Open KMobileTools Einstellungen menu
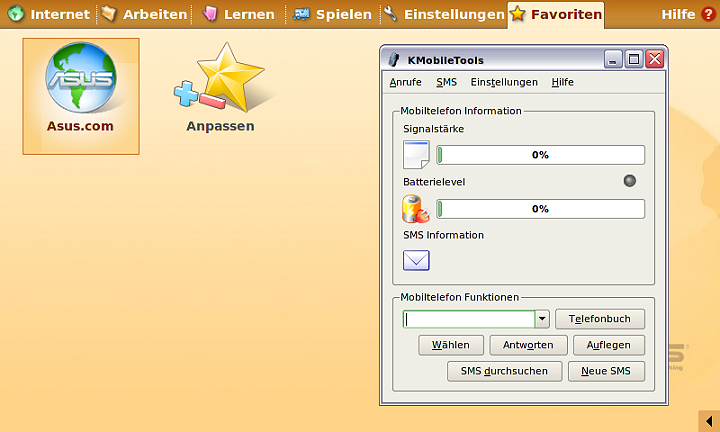720x432 pixels. (x=504, y=82)
